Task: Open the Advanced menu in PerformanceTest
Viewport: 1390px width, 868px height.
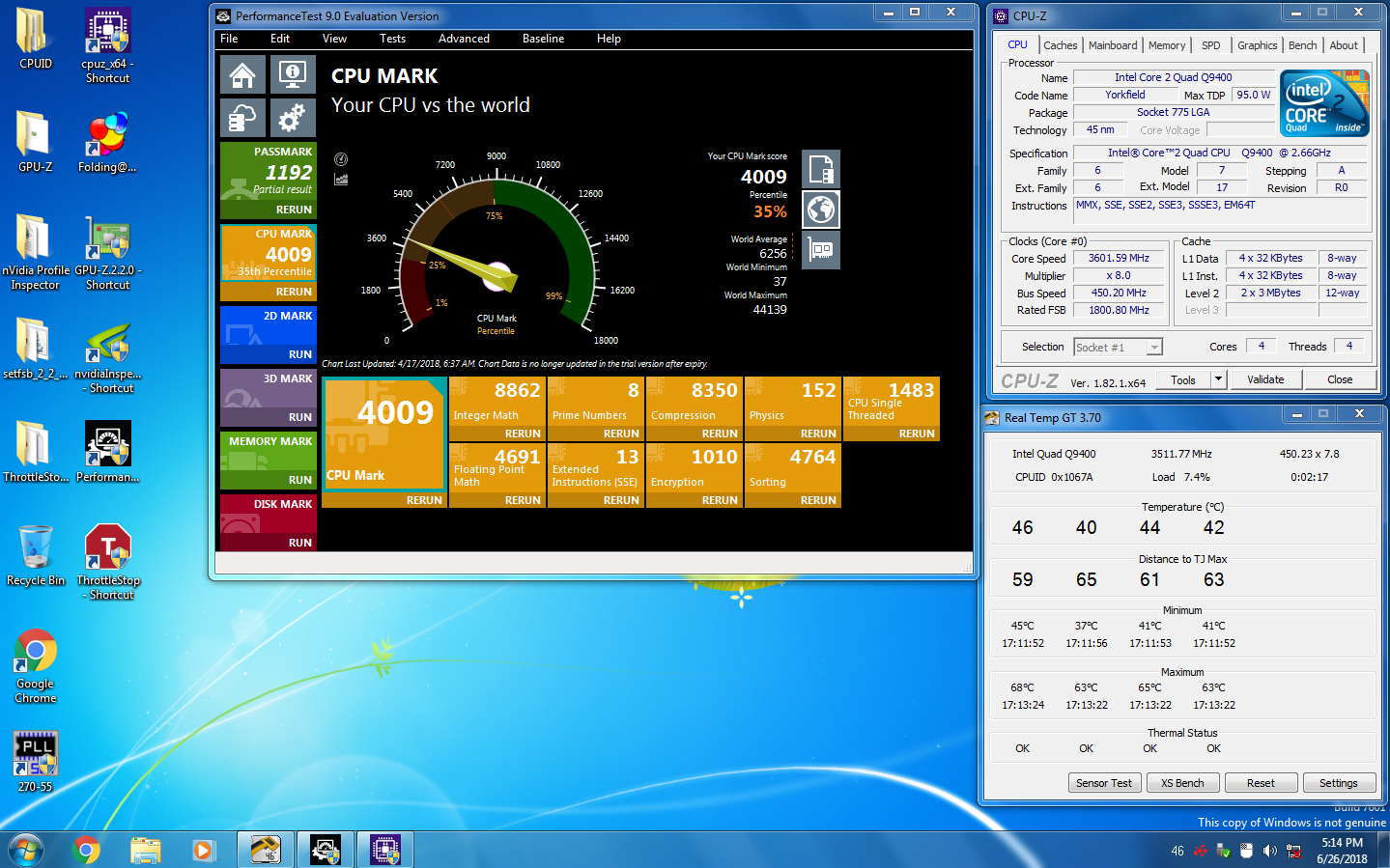Action: pos(464,39)
